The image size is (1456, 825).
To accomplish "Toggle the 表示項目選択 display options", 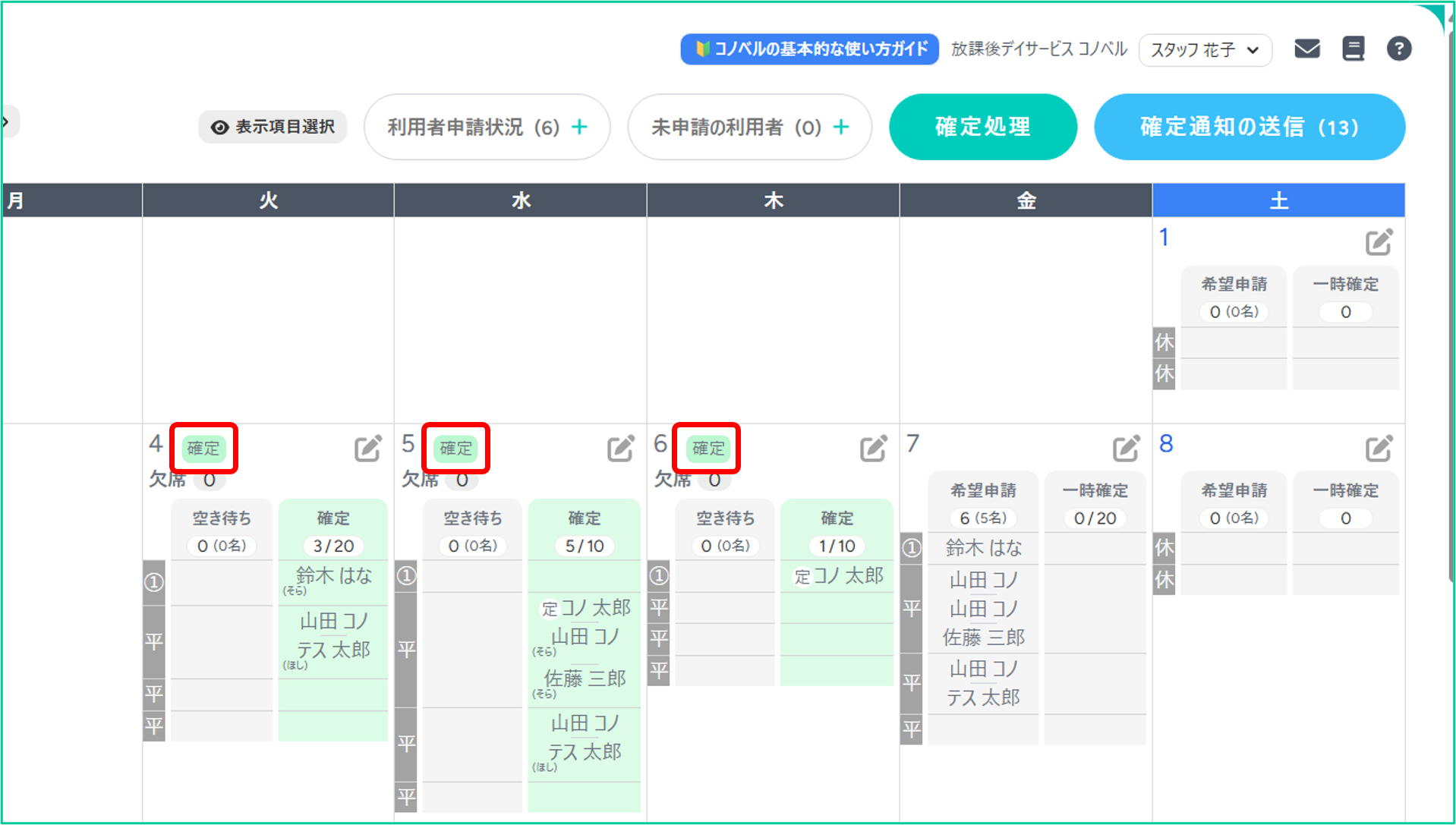I will pos(273,127).
